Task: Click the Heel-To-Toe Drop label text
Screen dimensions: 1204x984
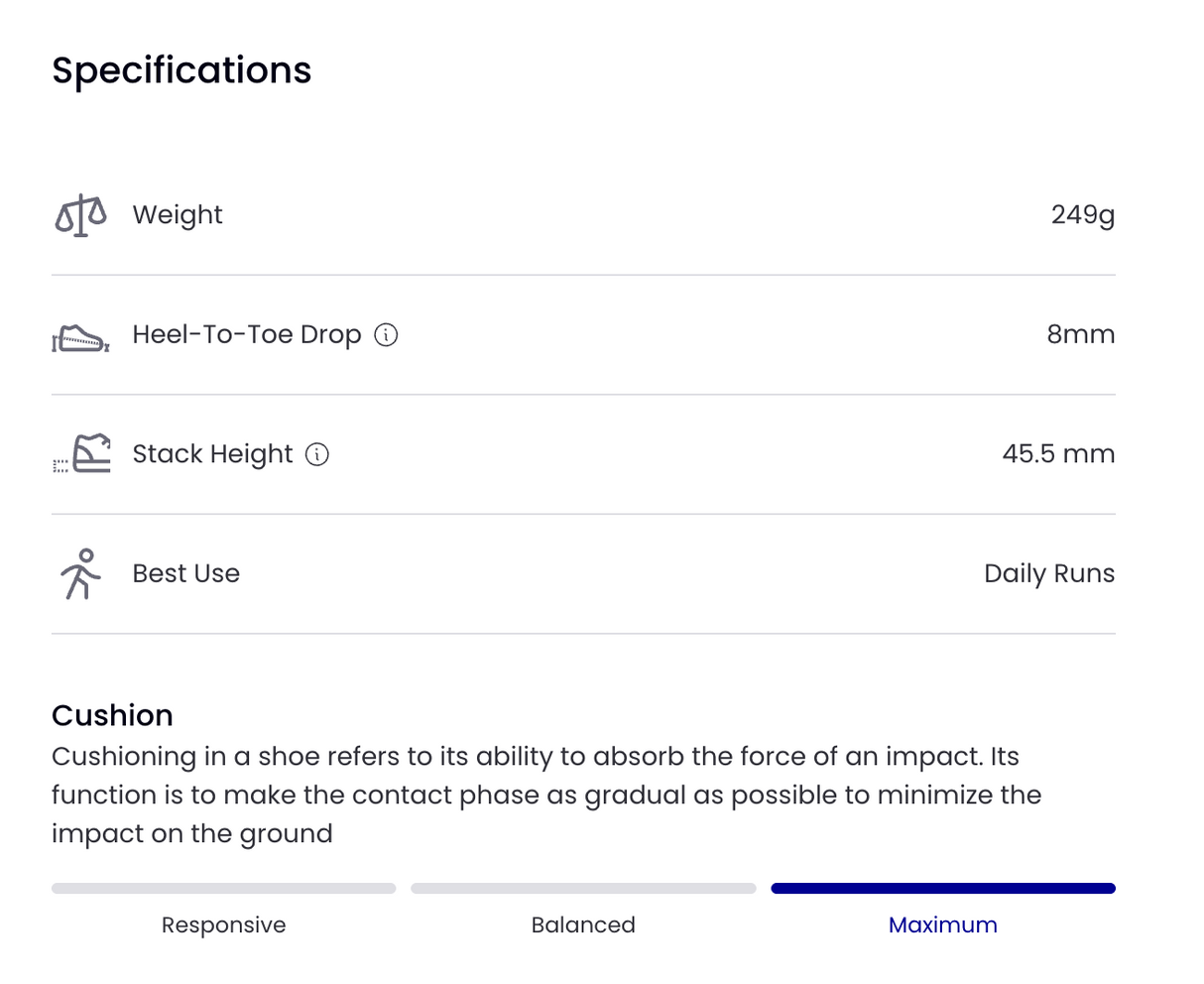Action: pos(247,335)
